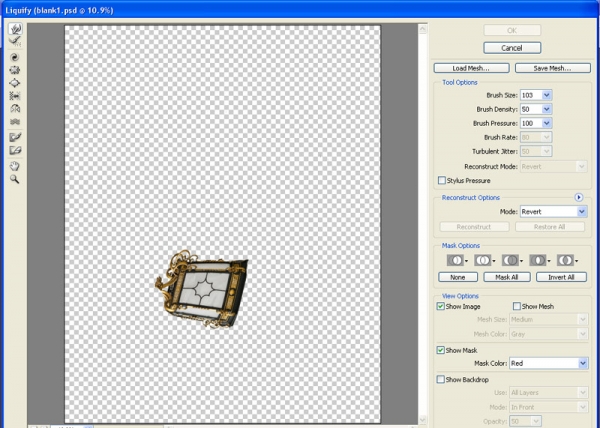This screenshot has width=600, height=428.
Task: Open Brush Density dropdown arrow
Action: (x=547, y=109)
